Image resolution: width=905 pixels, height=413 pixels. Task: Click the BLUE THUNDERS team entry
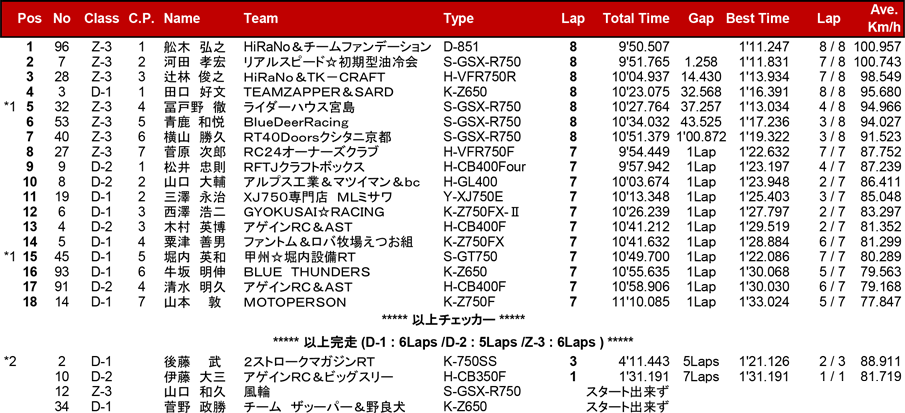(x=293, y=271)
